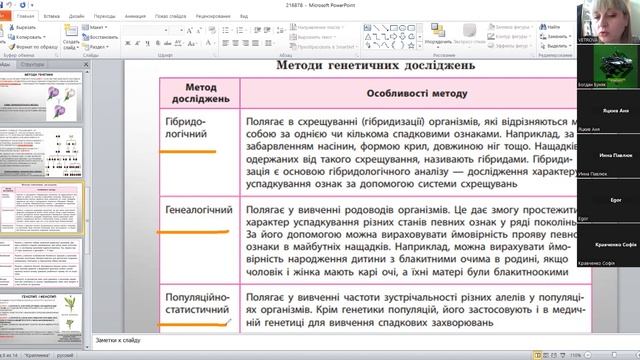Click Вырезать (cut) in clipboard group

pos(23,27)
